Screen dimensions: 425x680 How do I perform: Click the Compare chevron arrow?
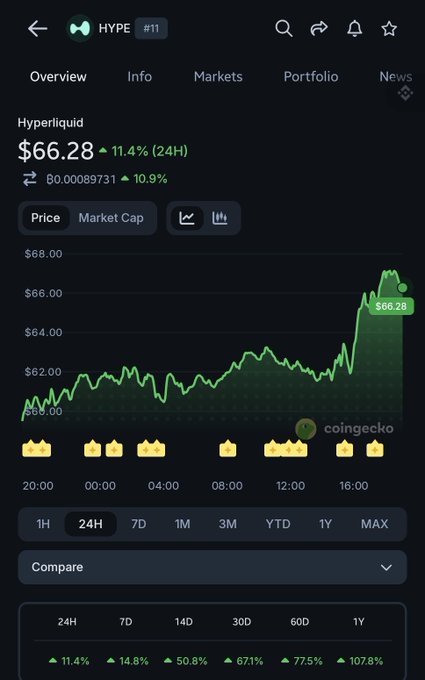[386, 568]
